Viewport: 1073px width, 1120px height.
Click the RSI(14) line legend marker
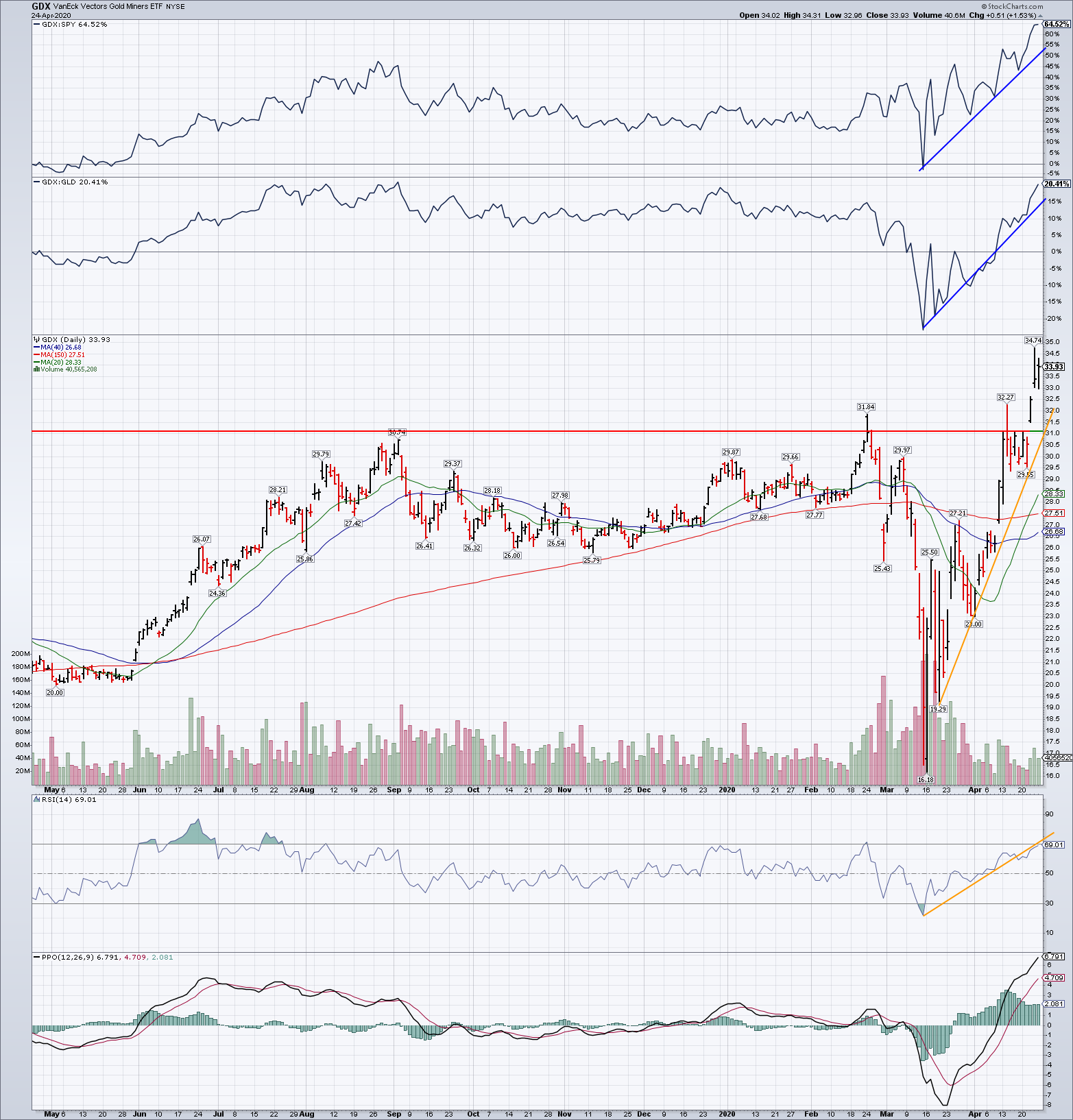click(x=37, y=799)
